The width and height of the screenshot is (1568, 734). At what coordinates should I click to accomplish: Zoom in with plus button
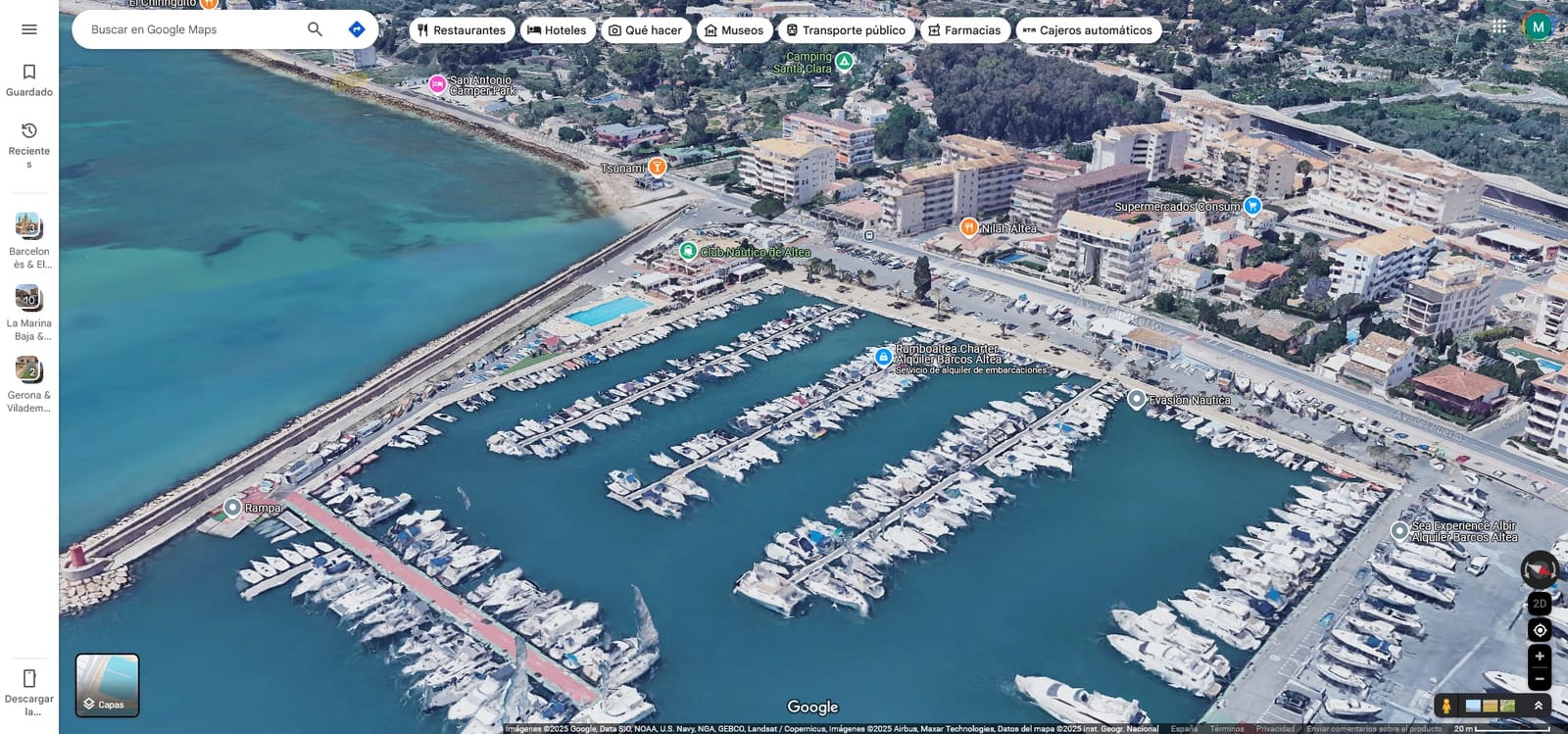pyautogui.click(x=1540, y=657)
